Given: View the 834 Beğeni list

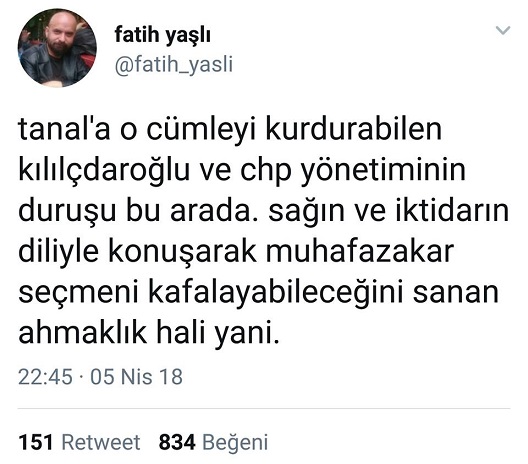Looking at the screenshot, I should [x=213, y=442].
